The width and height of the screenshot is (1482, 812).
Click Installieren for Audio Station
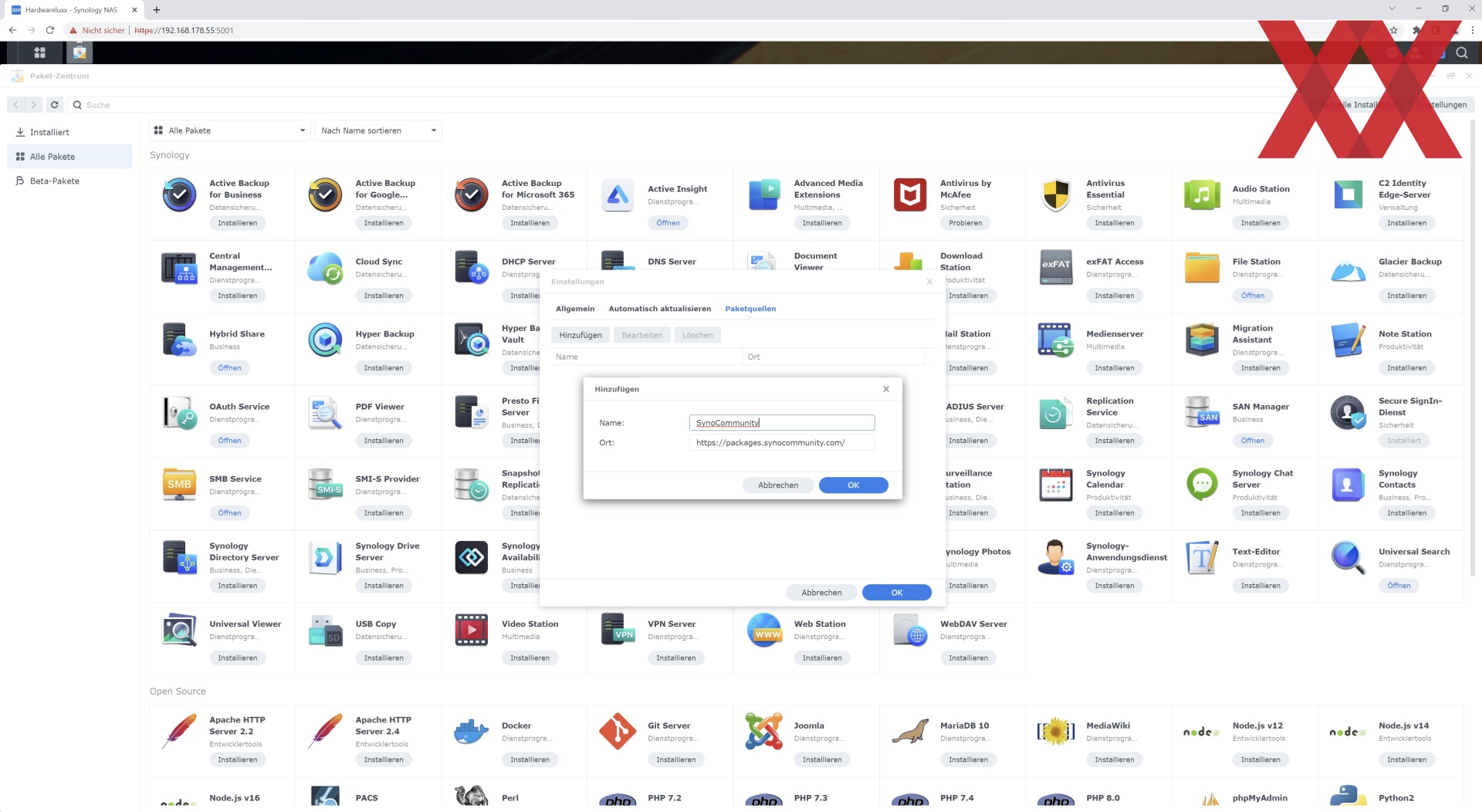point(1260,223)
